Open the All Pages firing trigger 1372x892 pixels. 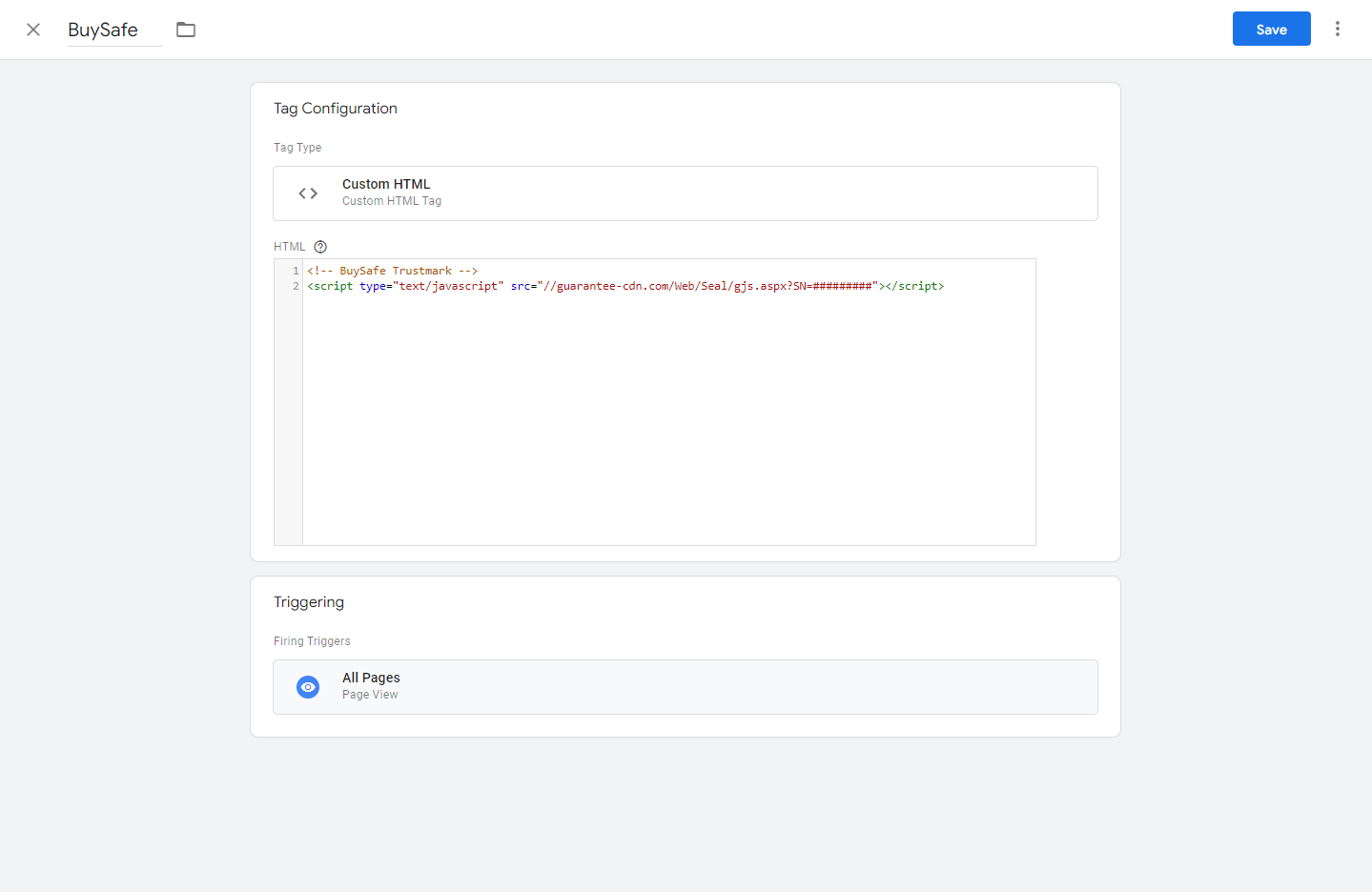(x=686, y=687)
